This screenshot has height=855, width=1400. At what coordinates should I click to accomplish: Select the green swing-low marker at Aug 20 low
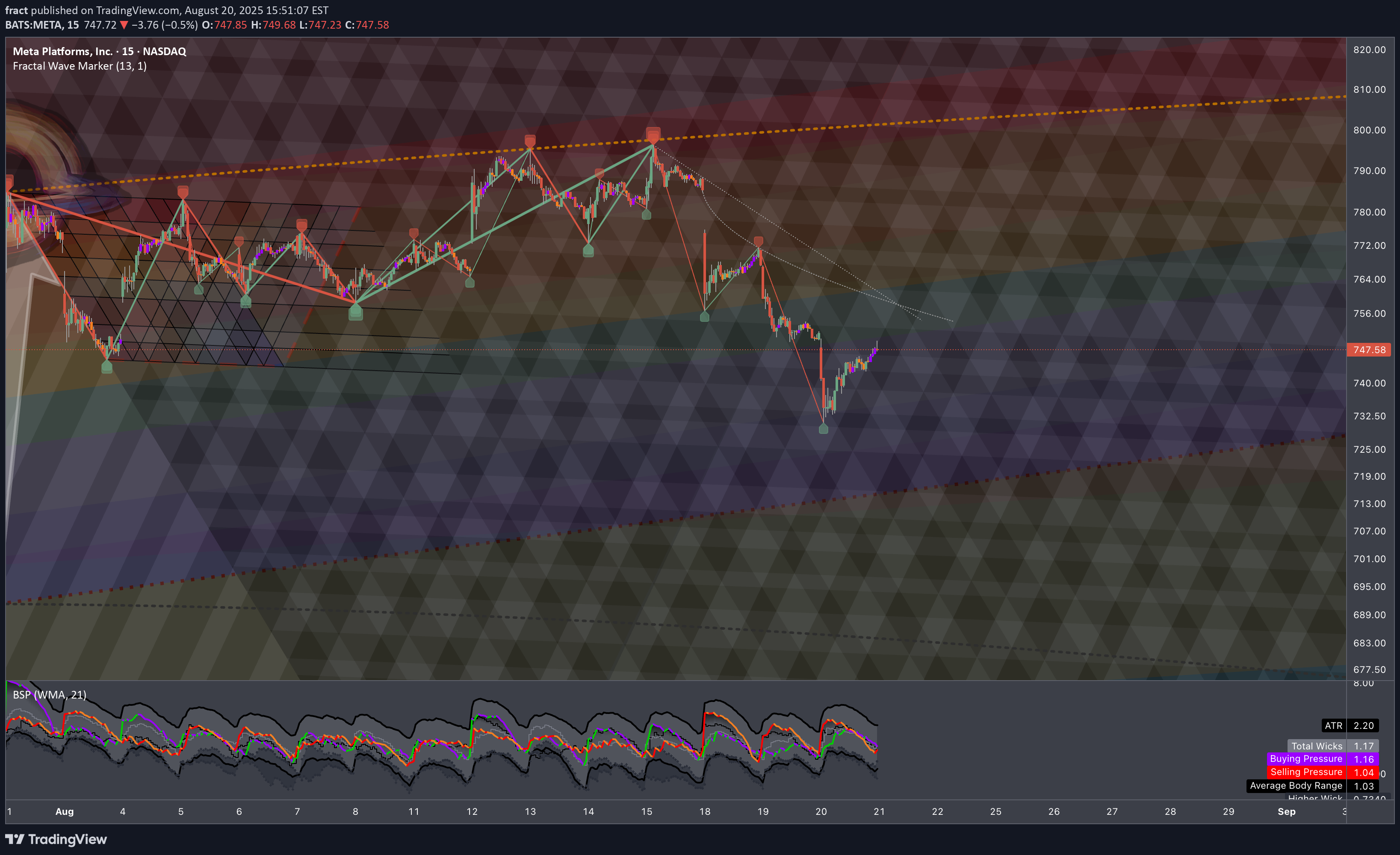pos(823,429)
